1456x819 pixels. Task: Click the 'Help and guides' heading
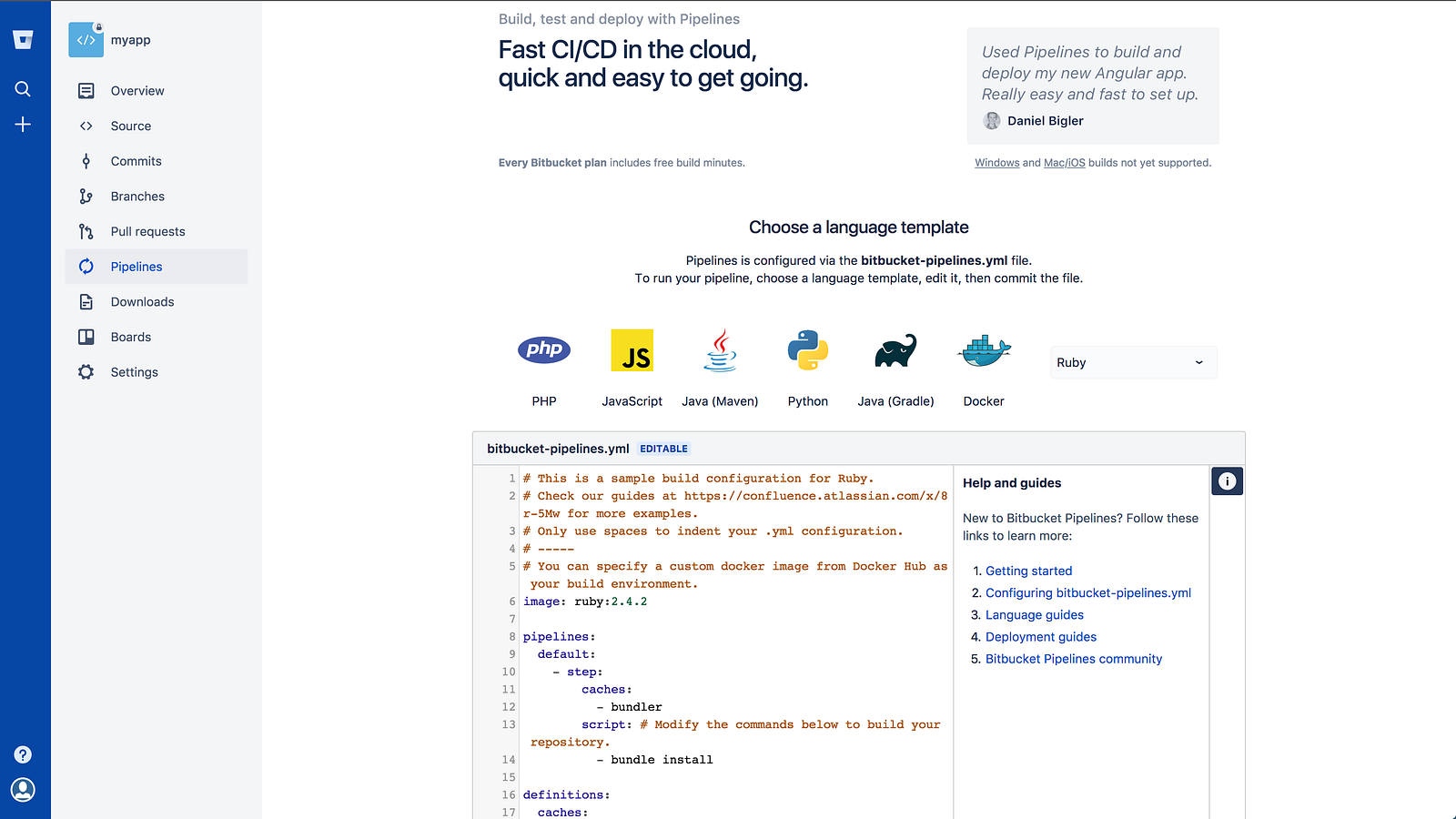click(x=1012, y=483)
